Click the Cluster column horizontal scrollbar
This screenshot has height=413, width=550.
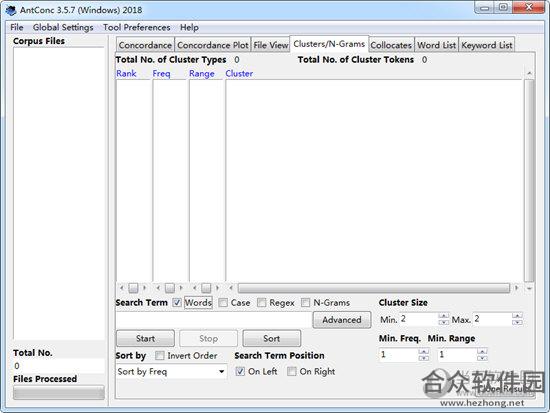(x=374, y=288)
